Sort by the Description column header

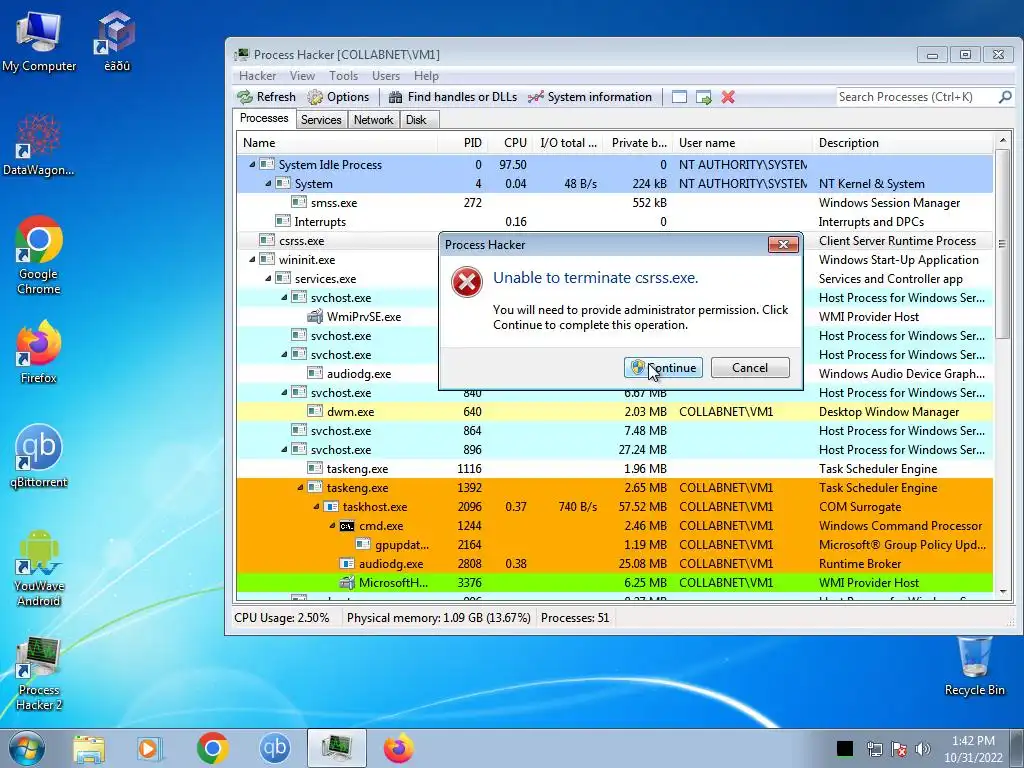point(903,142)
